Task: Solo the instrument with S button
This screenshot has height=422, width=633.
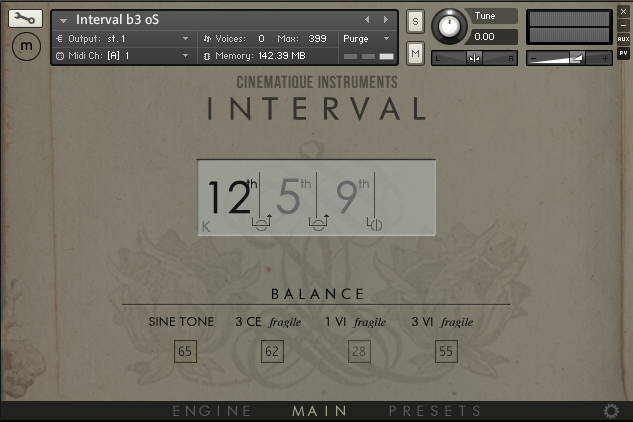Action: point(415,21)
